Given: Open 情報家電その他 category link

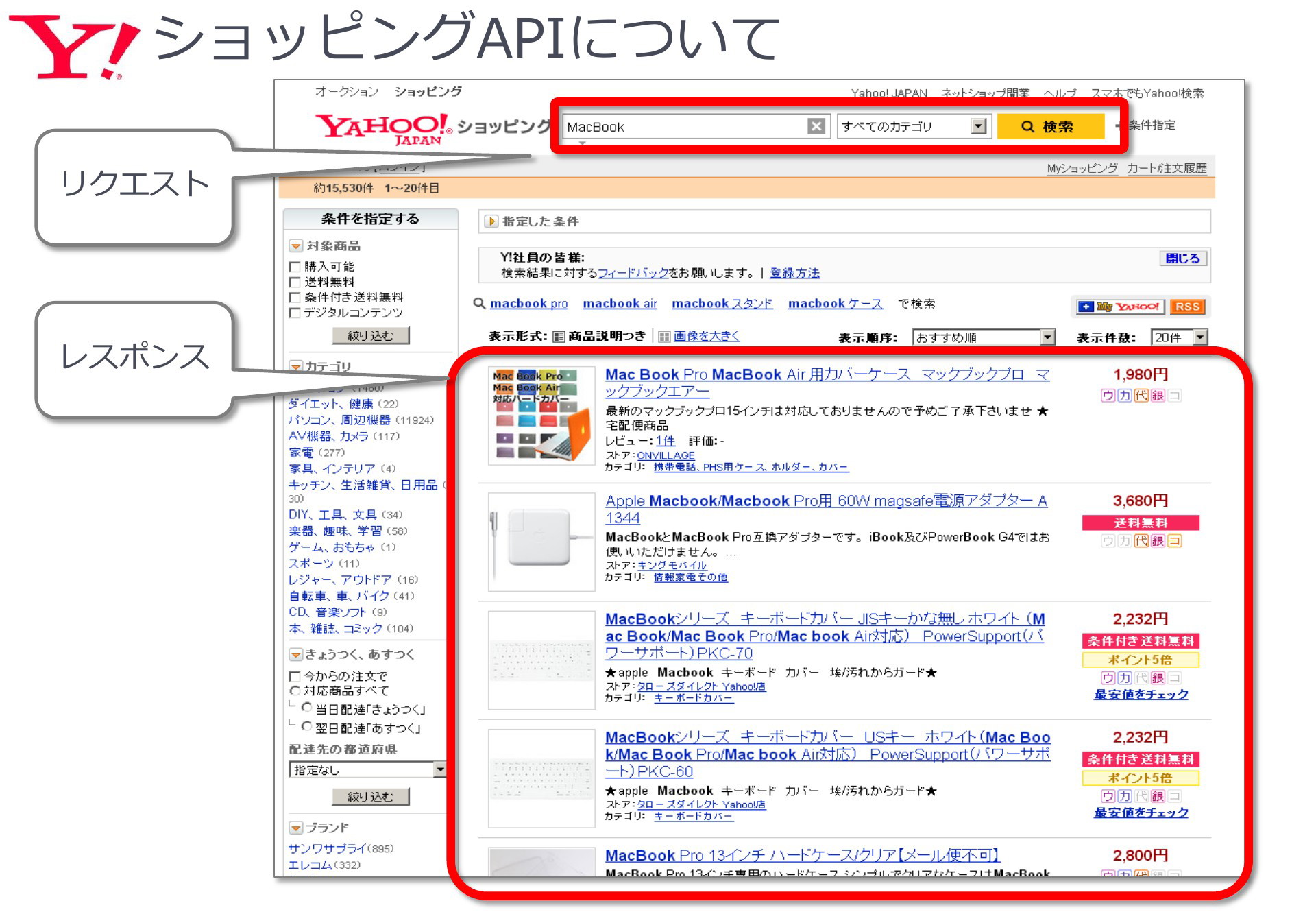Looking at the screenshot, I should tap(690, 577).
